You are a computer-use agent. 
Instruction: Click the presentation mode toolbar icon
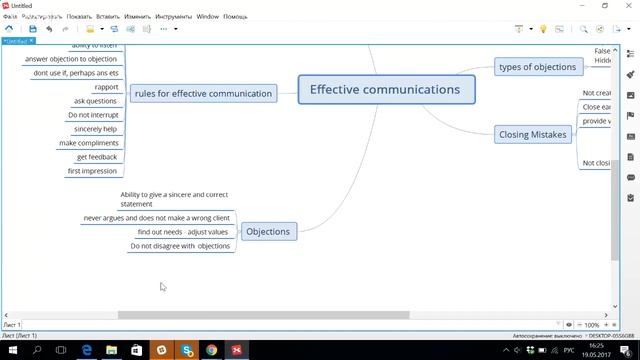[519, 29]
